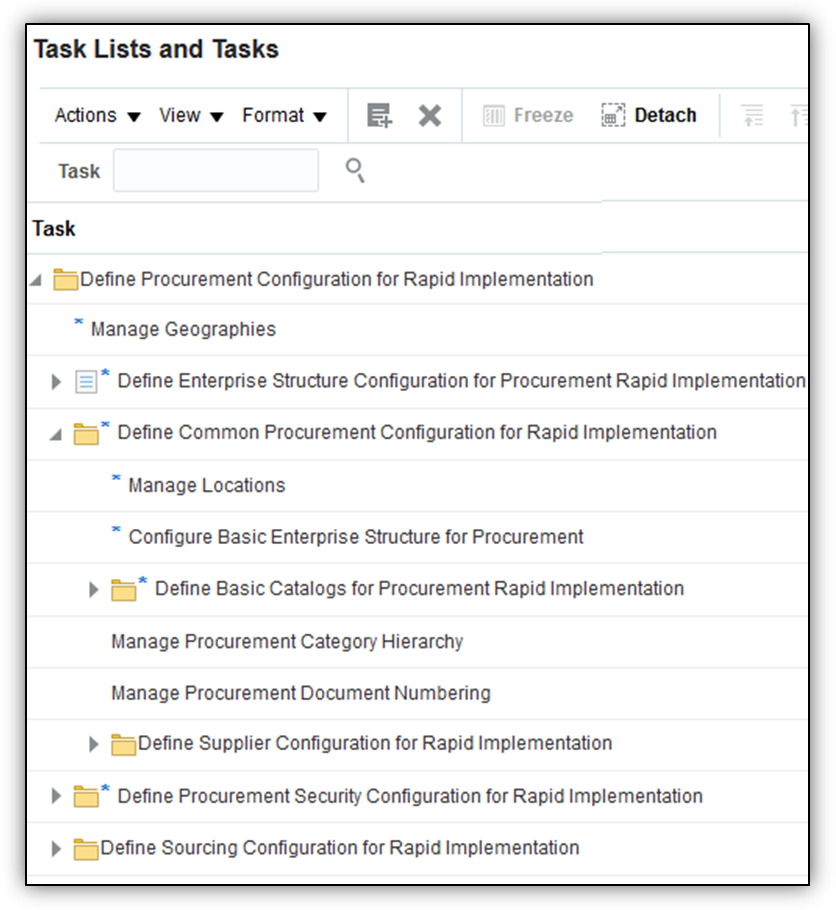Screen dimensions: 836x910
Task: Expand Define Procurement Security Configuration node
Action: coord(56,797)
